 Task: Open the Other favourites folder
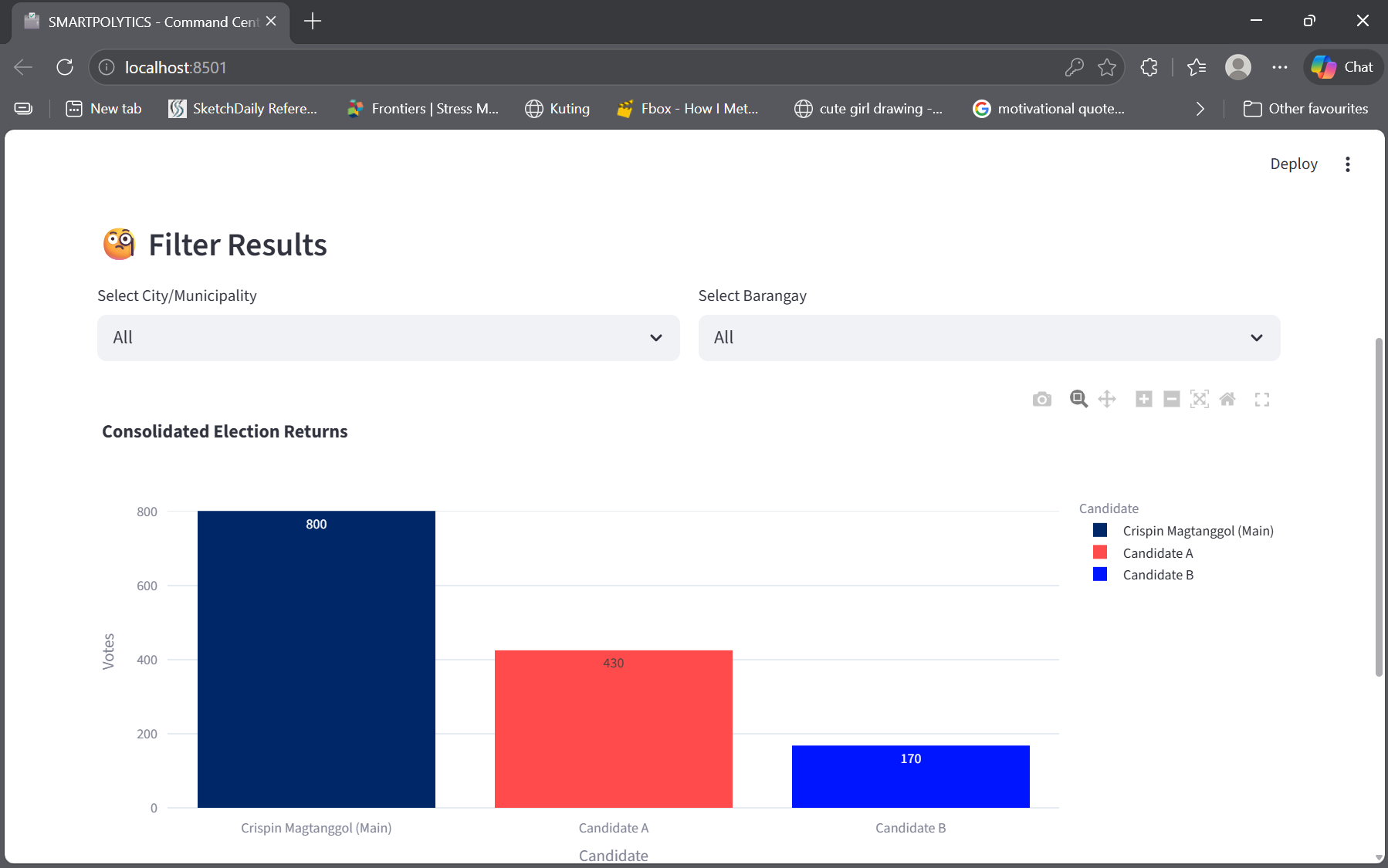pos(1307,109)
